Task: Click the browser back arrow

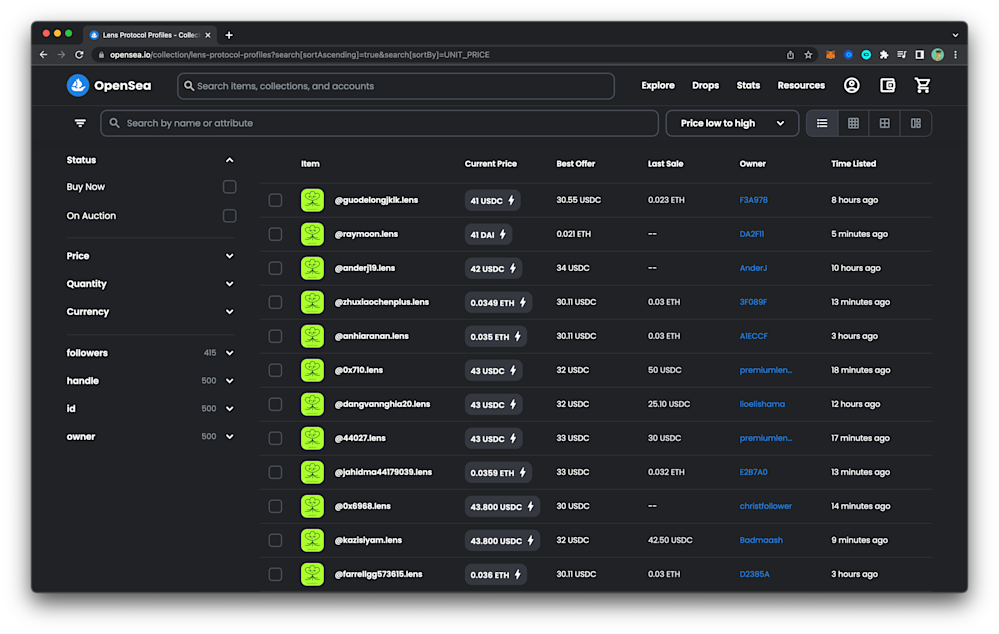Action: pos(43,55)
